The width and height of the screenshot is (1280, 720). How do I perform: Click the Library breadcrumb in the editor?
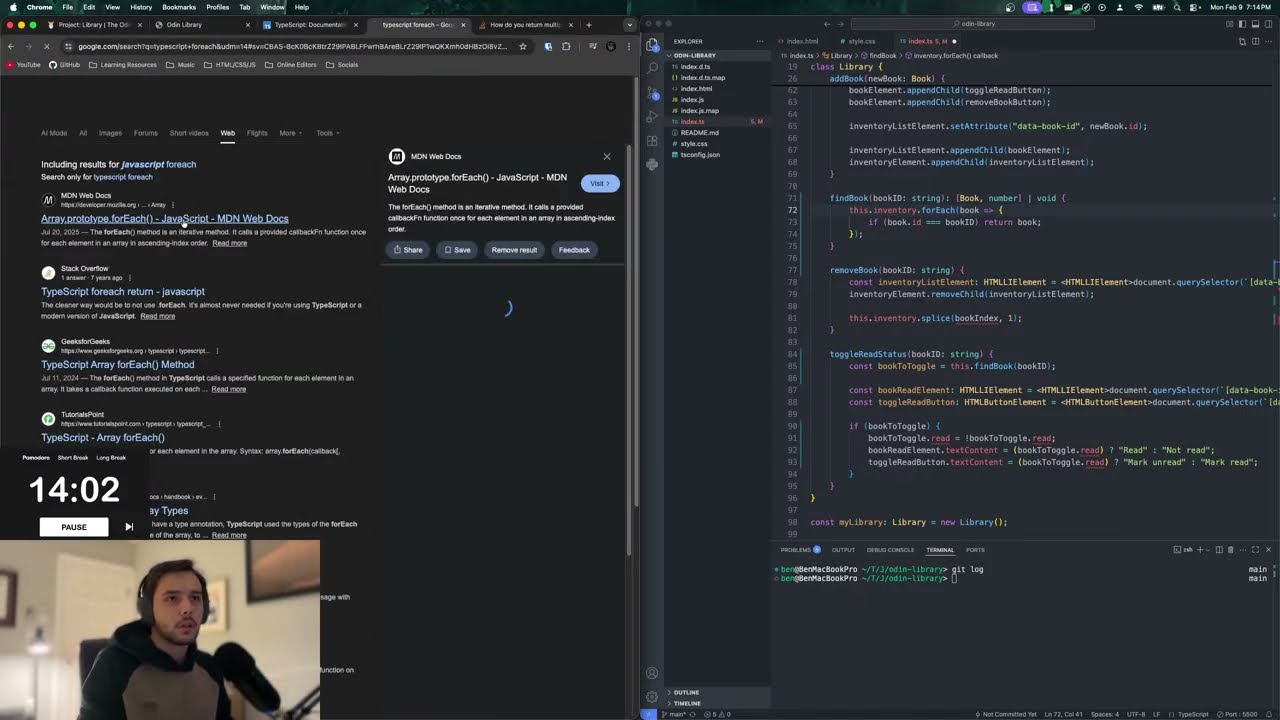click(840, 56)
